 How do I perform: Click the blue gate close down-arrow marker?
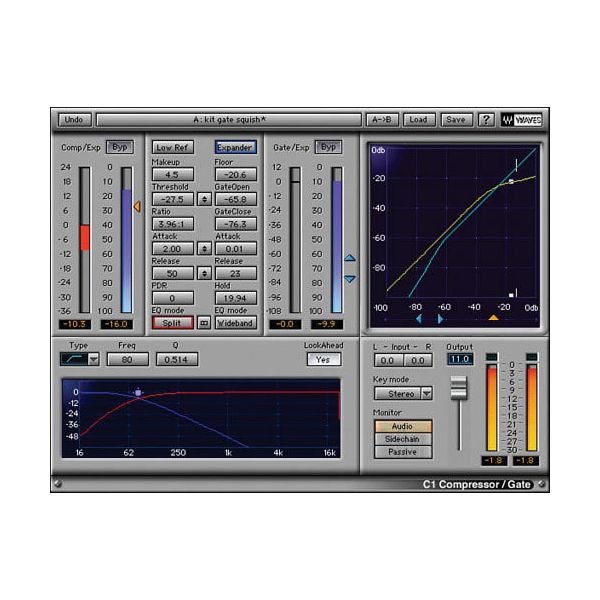click(349, 279)
